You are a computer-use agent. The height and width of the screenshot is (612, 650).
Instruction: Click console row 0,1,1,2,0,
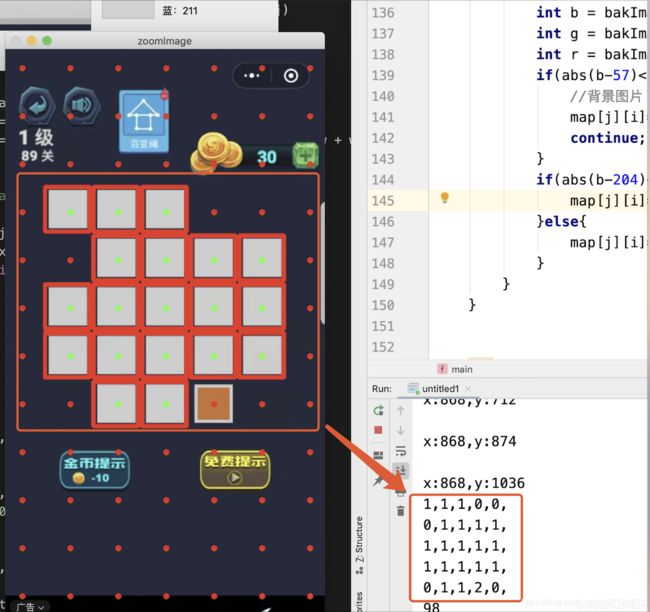tap(465, 588)
